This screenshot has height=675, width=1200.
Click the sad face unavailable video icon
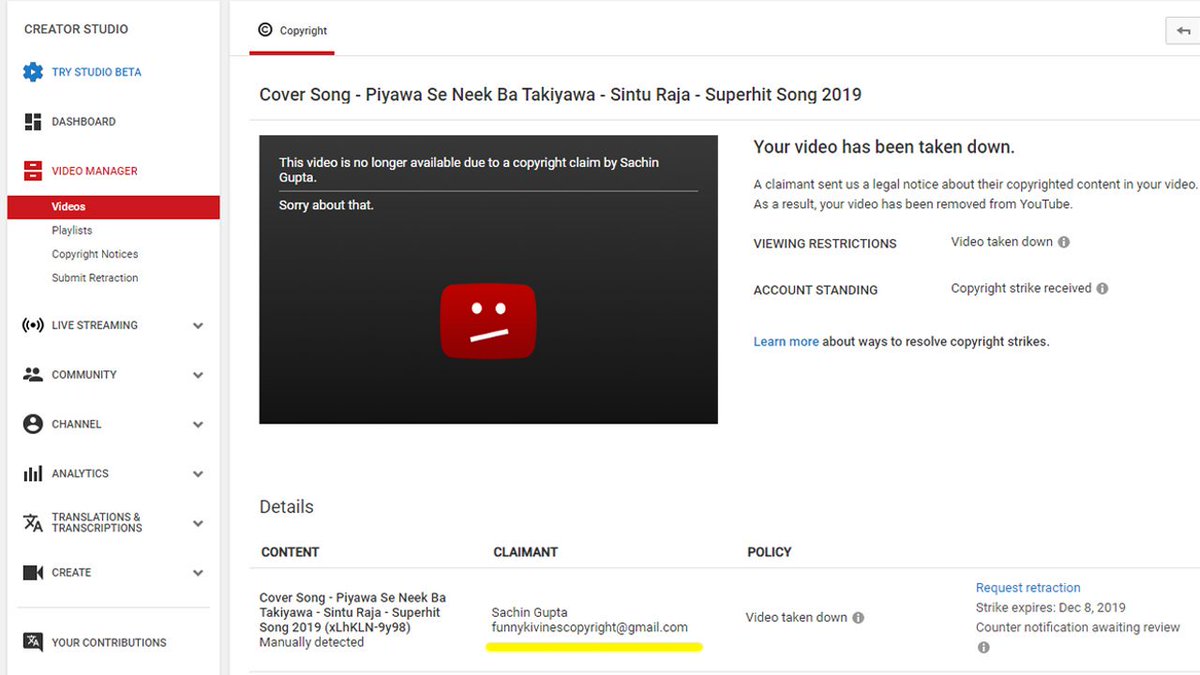tap(488, 321)
